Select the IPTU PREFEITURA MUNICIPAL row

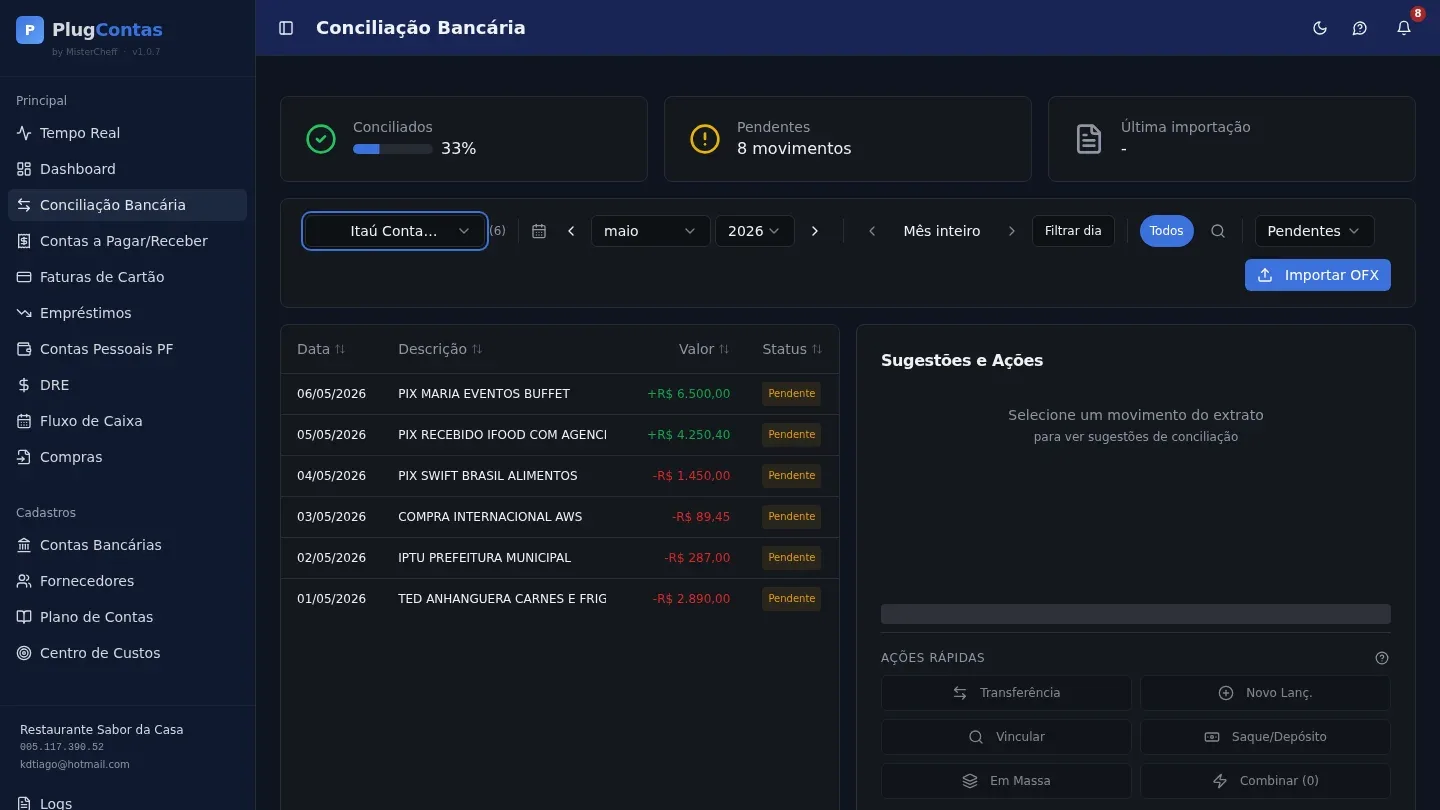tap(560, 558)
